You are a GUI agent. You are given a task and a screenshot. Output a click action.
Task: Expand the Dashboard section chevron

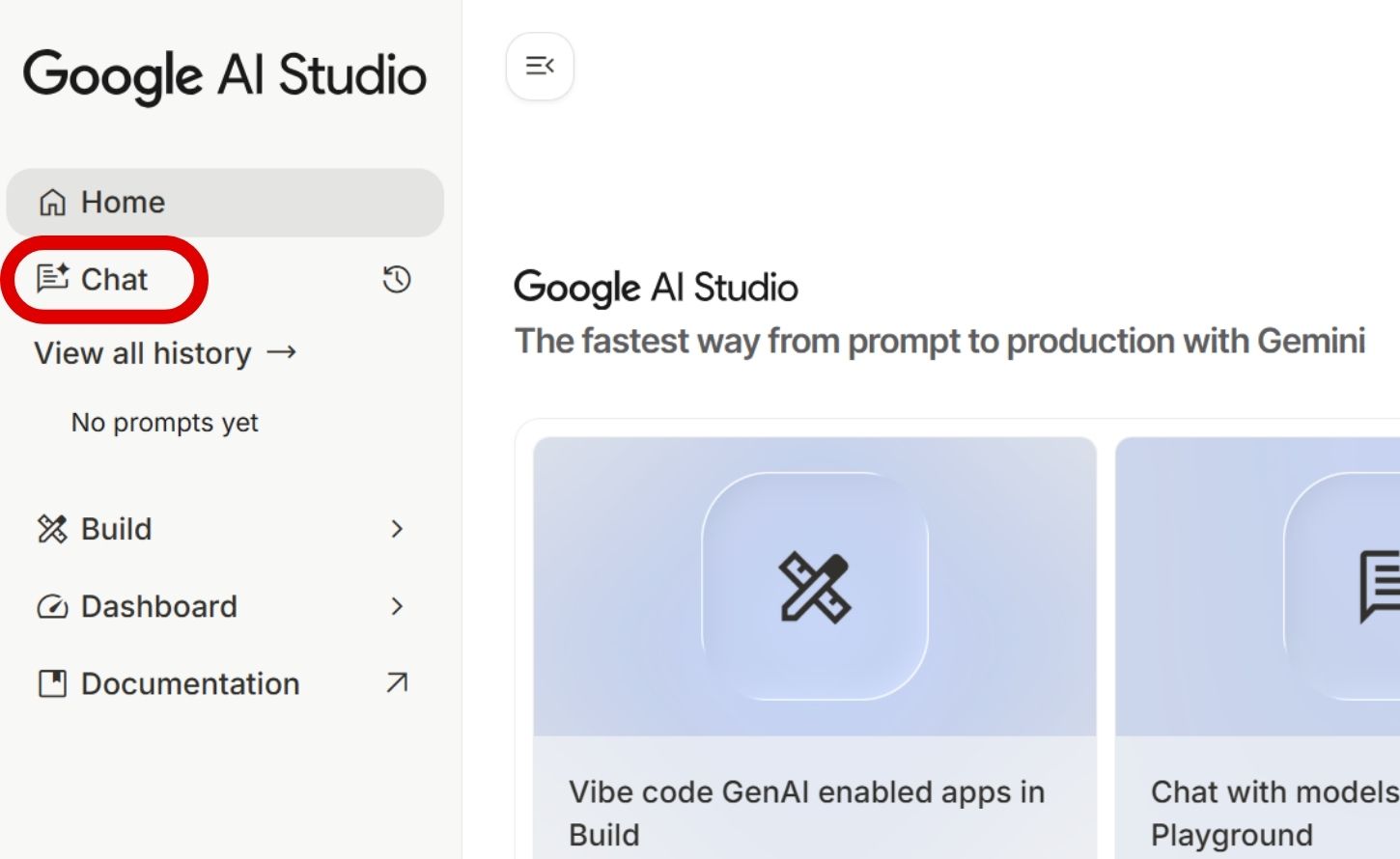(397, 606)
